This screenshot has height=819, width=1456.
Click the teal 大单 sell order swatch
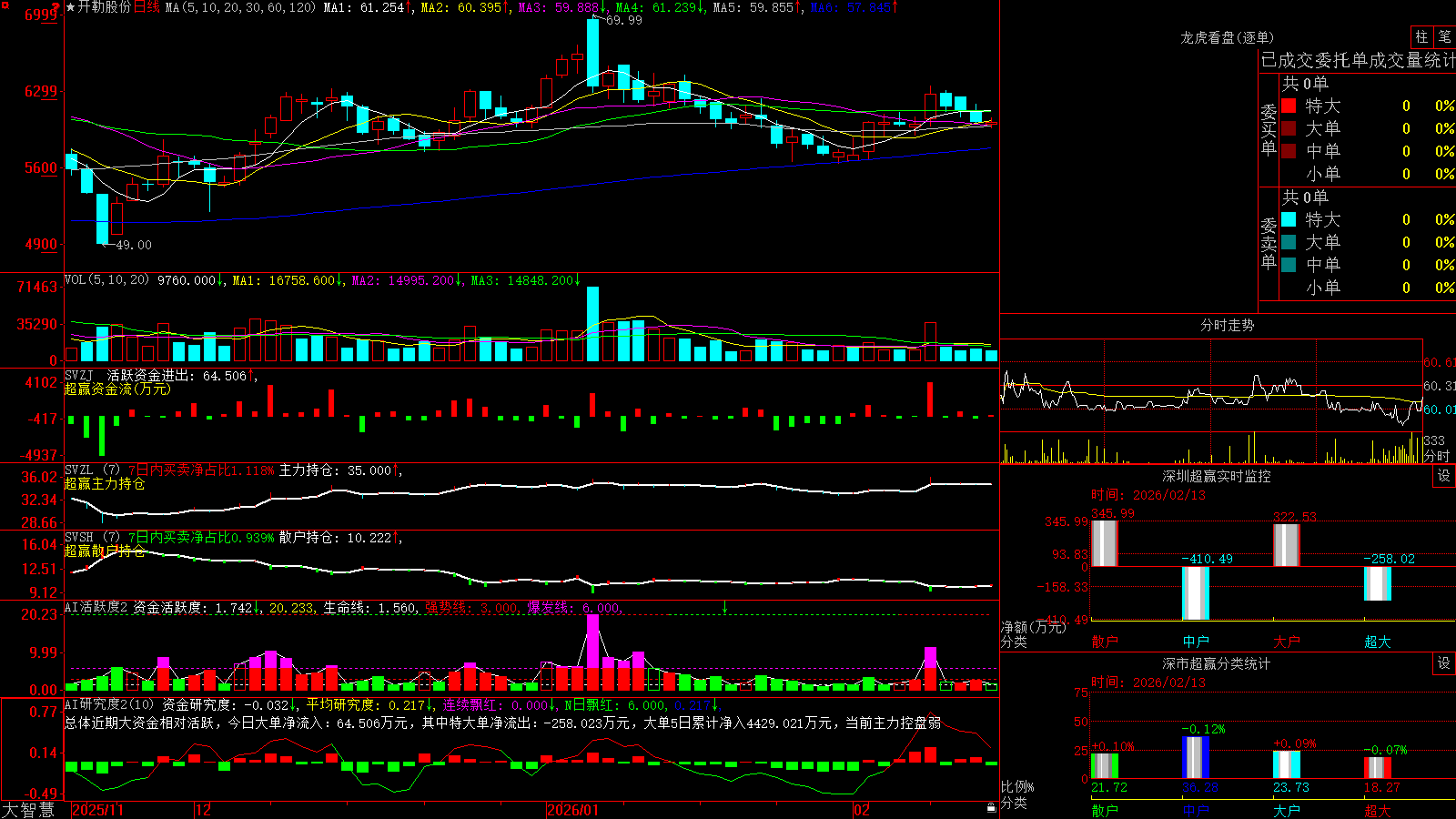(x=1289, y=242)
